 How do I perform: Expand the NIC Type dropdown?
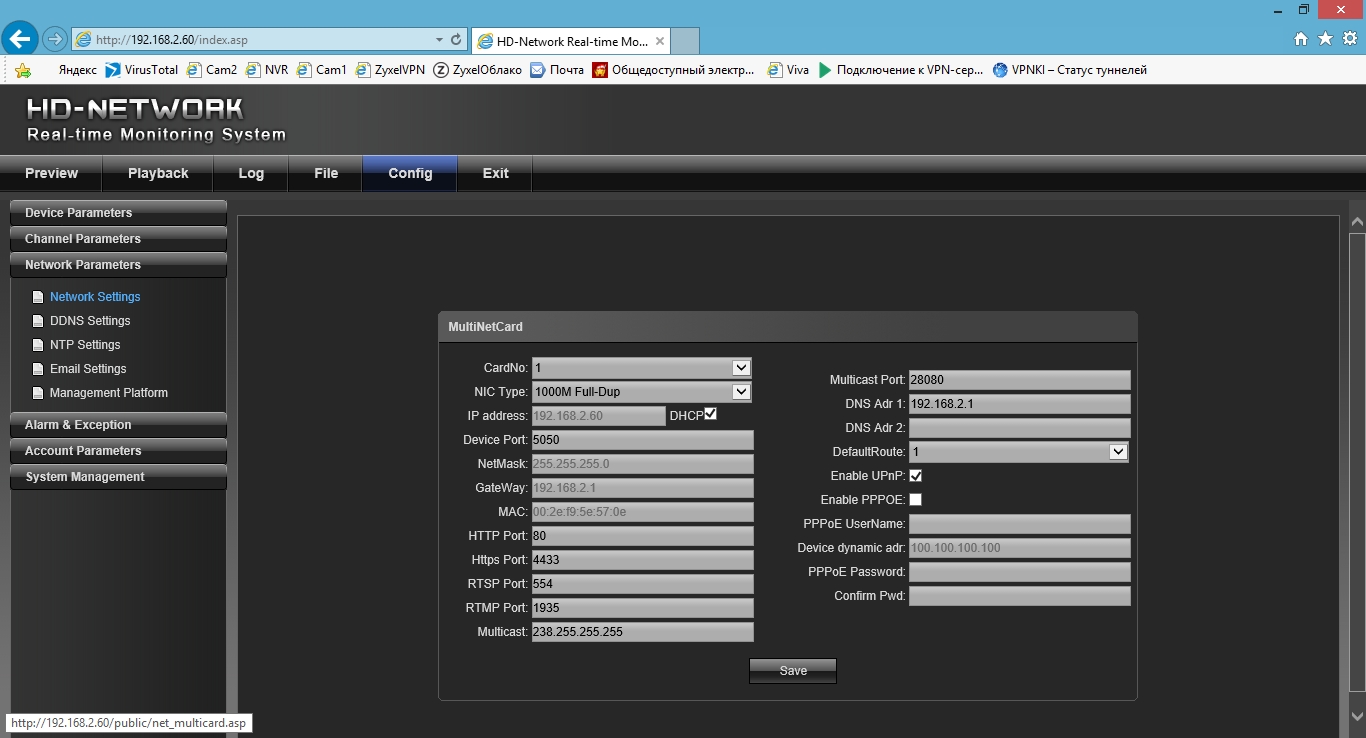coord(740,392)
